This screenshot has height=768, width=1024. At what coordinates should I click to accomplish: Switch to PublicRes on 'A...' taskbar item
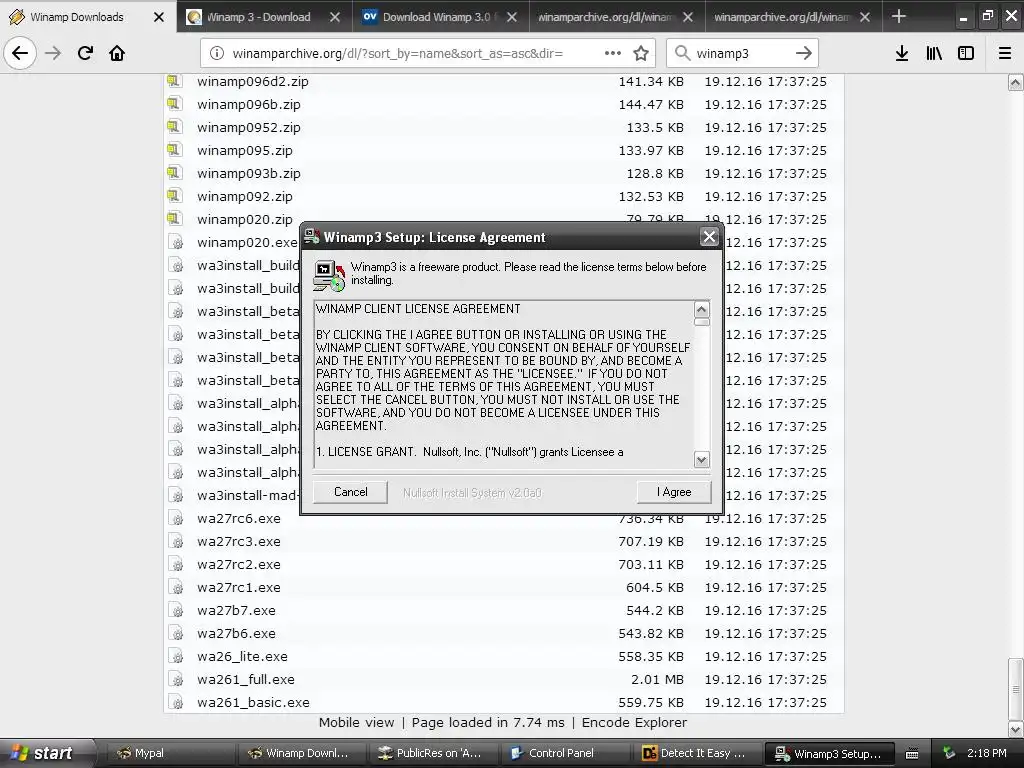click(434, 753)
